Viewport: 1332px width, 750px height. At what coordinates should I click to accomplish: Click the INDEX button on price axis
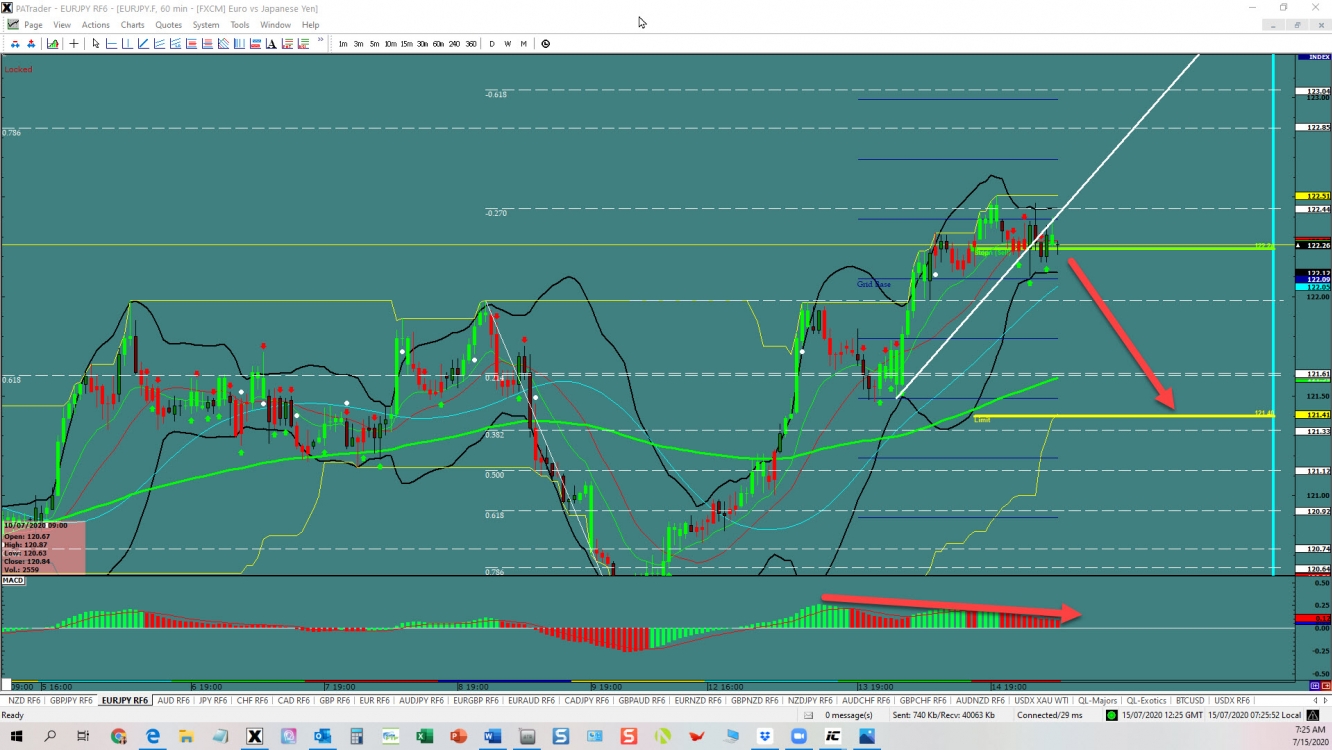(1312, 57)
